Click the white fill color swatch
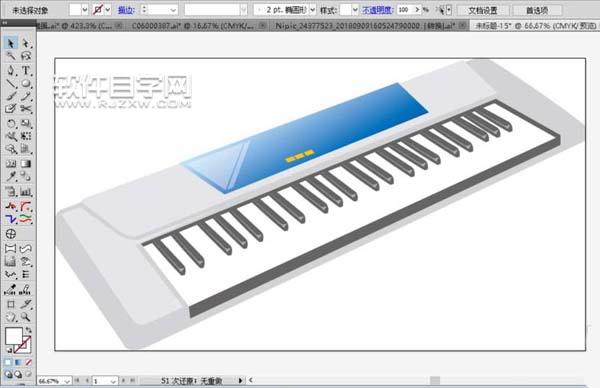This screenshot has height=388, width=600. [13, 336]
